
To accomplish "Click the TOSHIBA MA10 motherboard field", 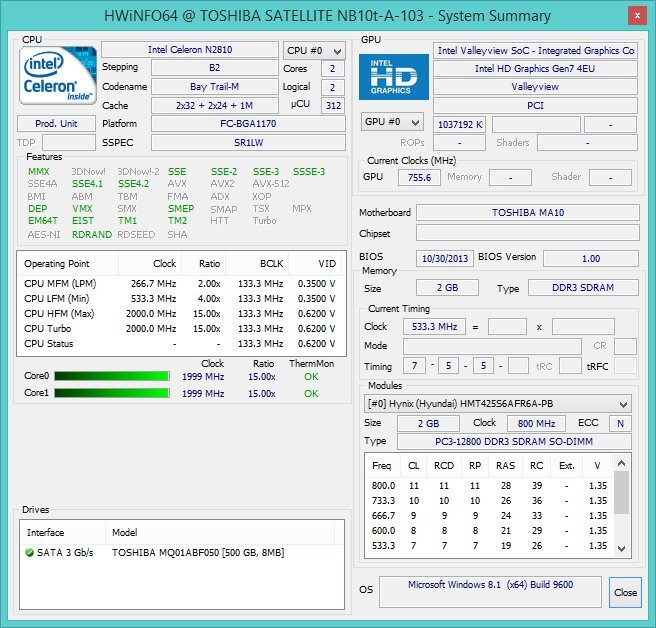I will (527, 213).
